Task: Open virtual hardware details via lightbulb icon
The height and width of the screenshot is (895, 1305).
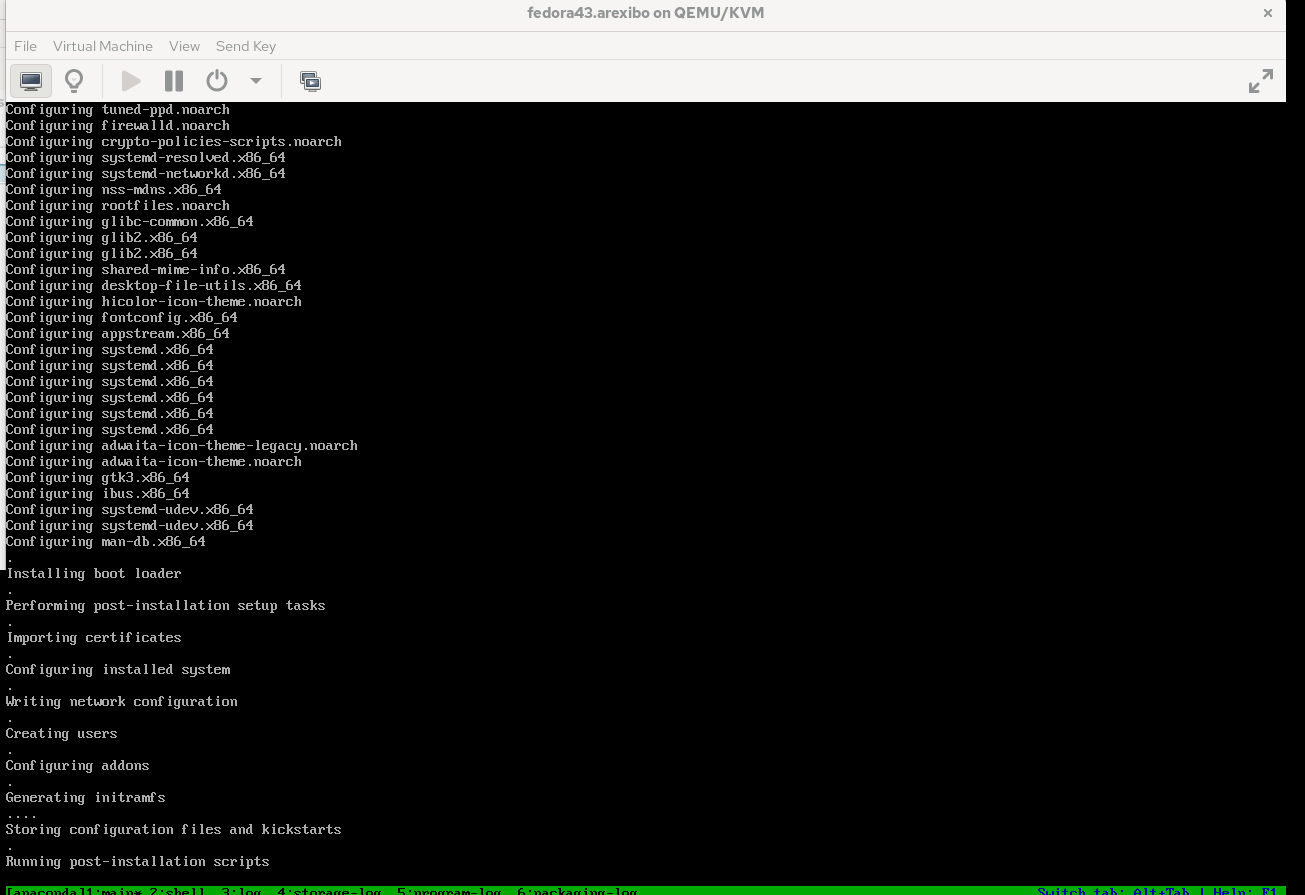Action: pos(74,81)
